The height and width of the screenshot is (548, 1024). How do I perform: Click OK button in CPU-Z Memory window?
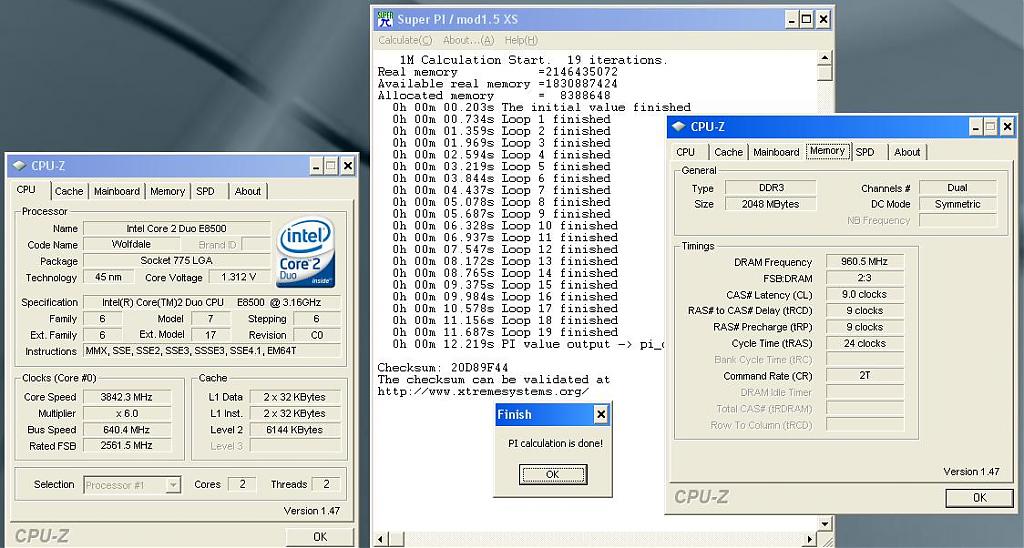(x=980, y=498)
